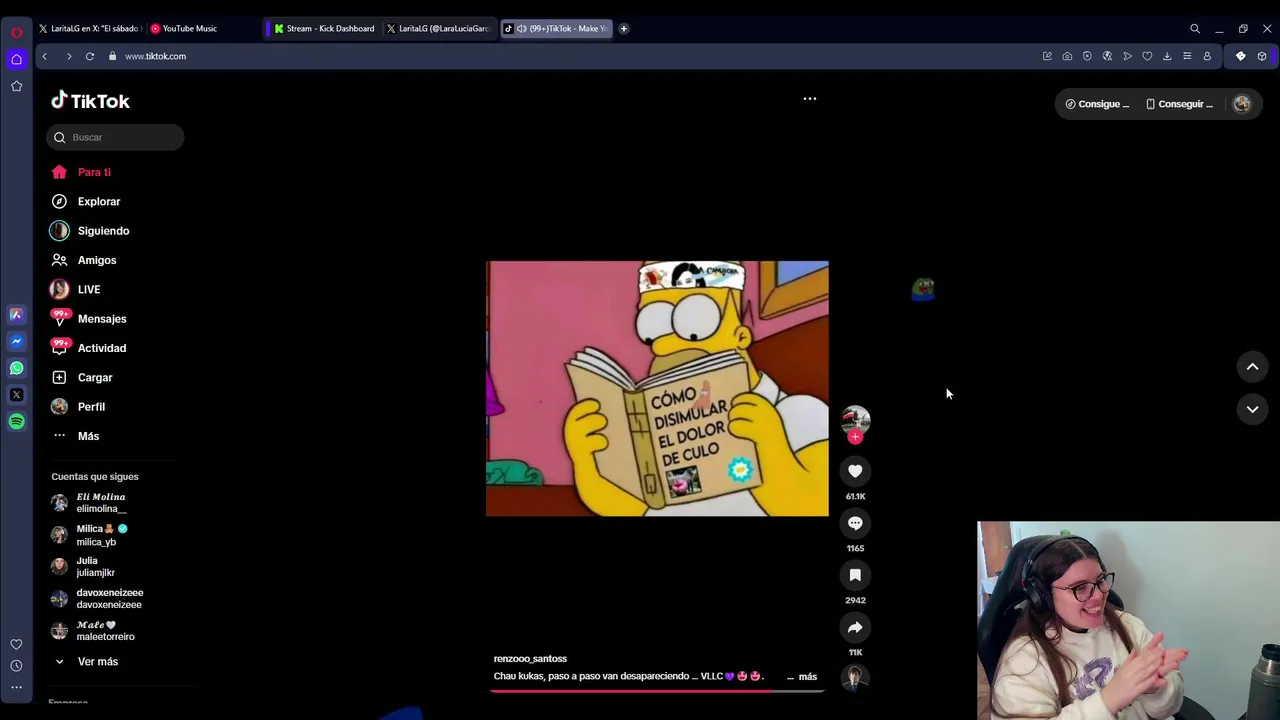Bookmark the video (2942 saves)
Image resolution: width=1280 pixels, height=720 pixels.
(855, 575)
